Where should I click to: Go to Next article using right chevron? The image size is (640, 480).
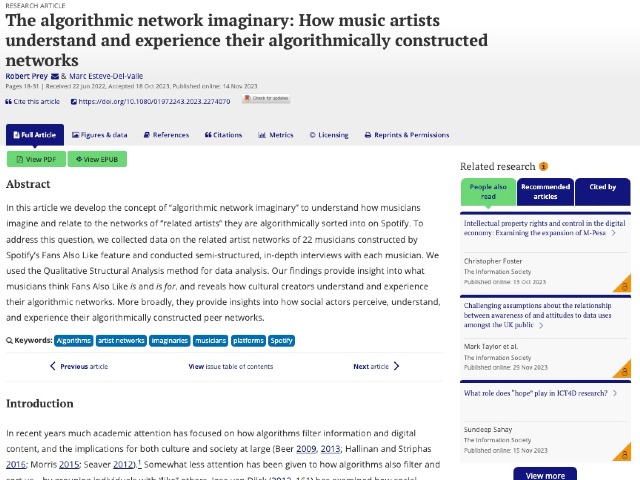pyautogui.click(x=396, y=367)
